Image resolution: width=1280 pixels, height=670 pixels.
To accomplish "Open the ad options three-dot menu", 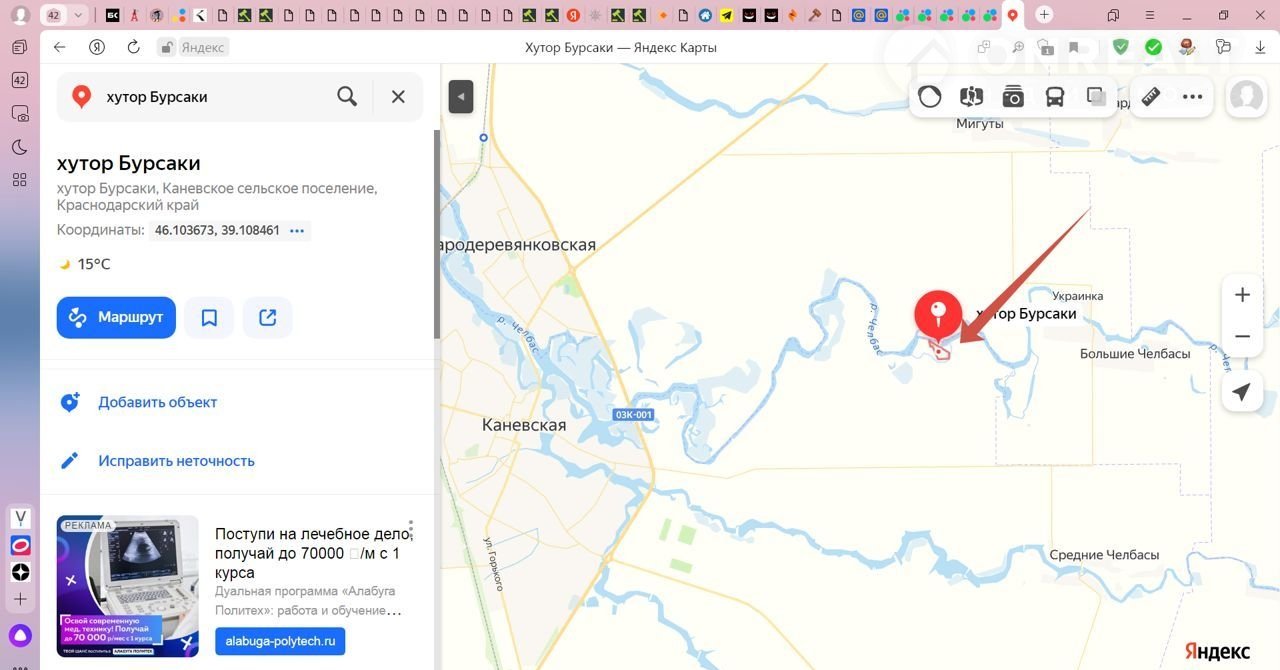I will 411,529.
